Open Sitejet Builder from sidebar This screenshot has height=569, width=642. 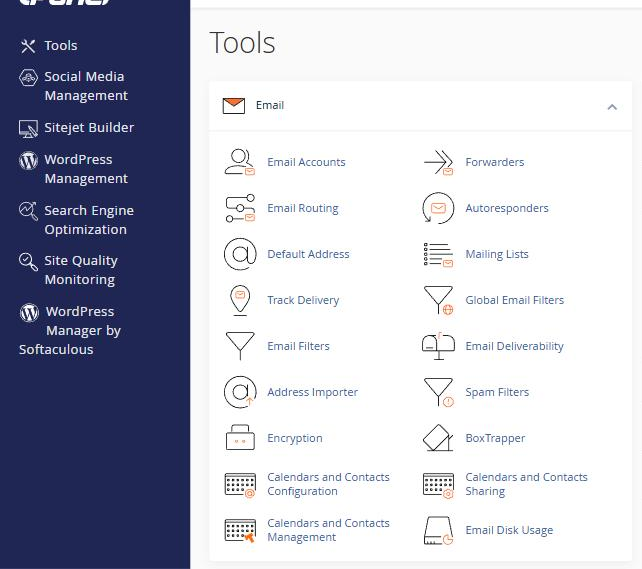pyautogui.click(x=89, y=128)
